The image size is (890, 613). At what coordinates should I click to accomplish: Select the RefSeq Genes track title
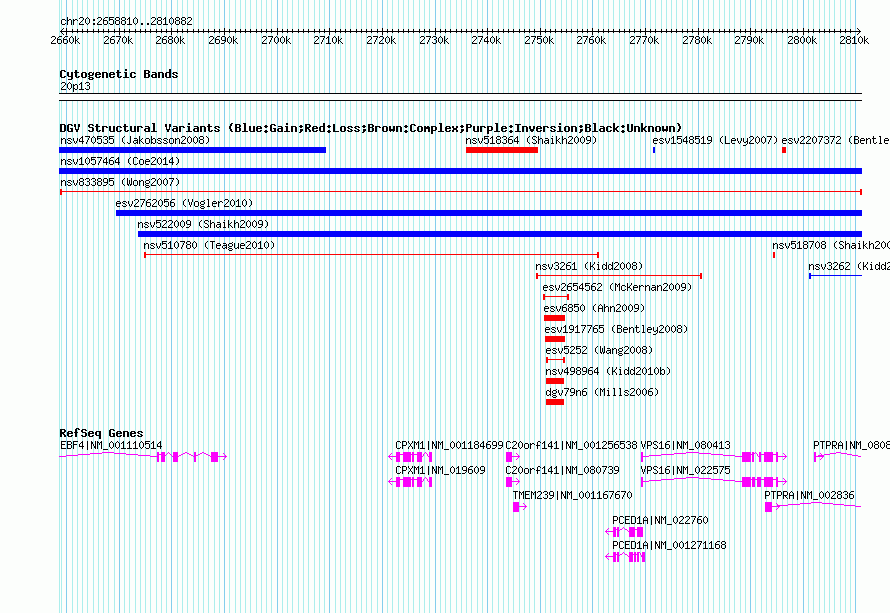101,433
